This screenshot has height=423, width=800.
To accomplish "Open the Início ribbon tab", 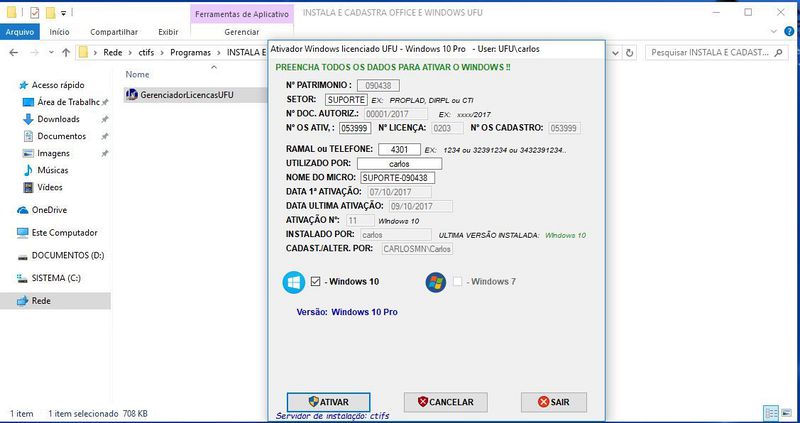I will click(x=59, y=32).
